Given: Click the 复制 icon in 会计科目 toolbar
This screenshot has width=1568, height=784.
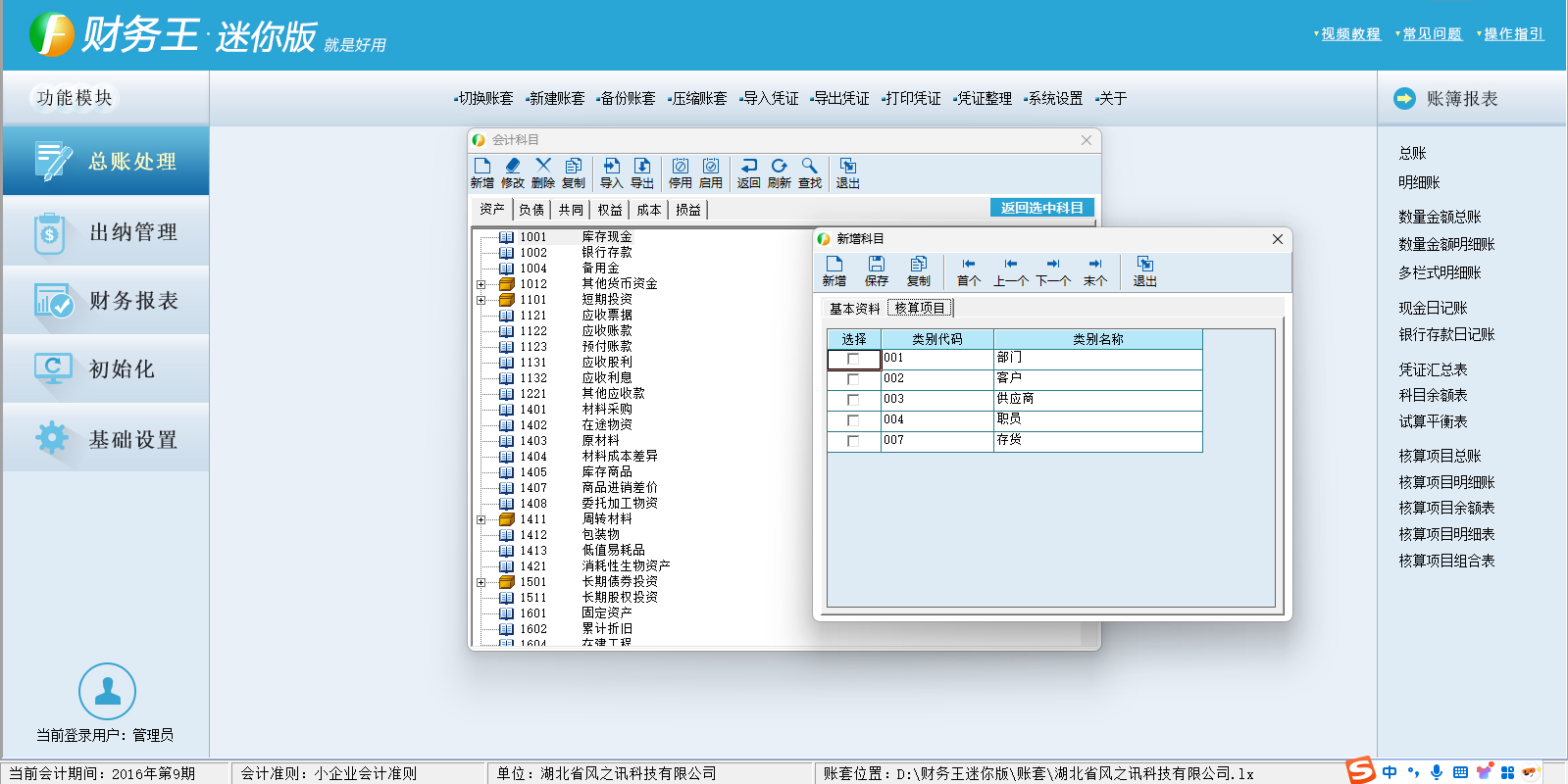Looking at the screenshot, I should (x=574, y=172).
